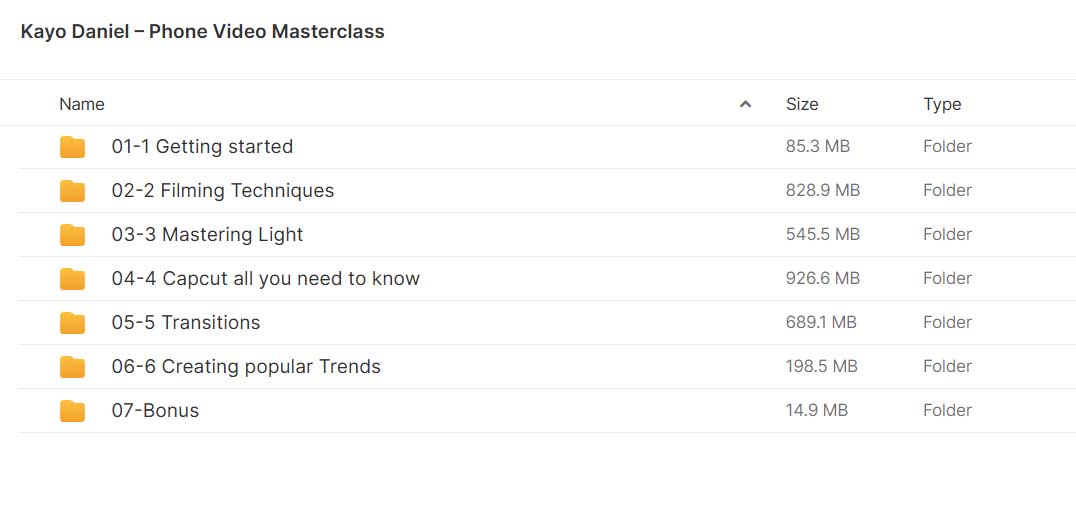1076x518 pixels.
Task: Sort entries by the Type column header
Action: 942,104
